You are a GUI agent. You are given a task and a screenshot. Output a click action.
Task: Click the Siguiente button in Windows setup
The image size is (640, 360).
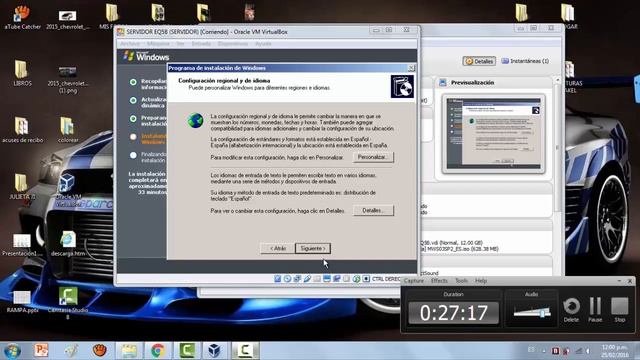click(x=313, y=248)
